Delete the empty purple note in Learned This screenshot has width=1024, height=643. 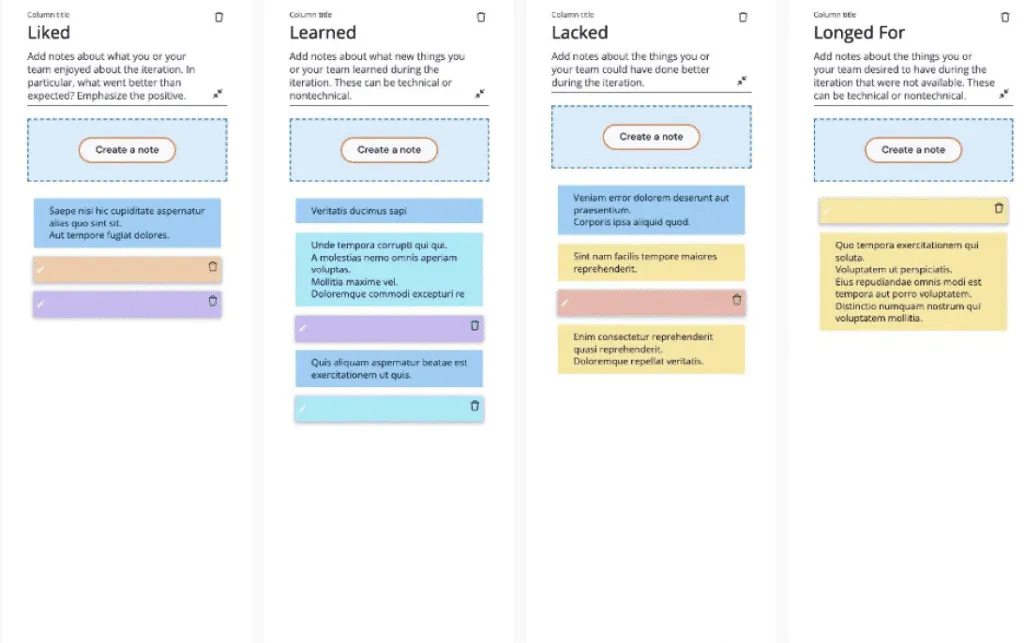pos(475,325)
